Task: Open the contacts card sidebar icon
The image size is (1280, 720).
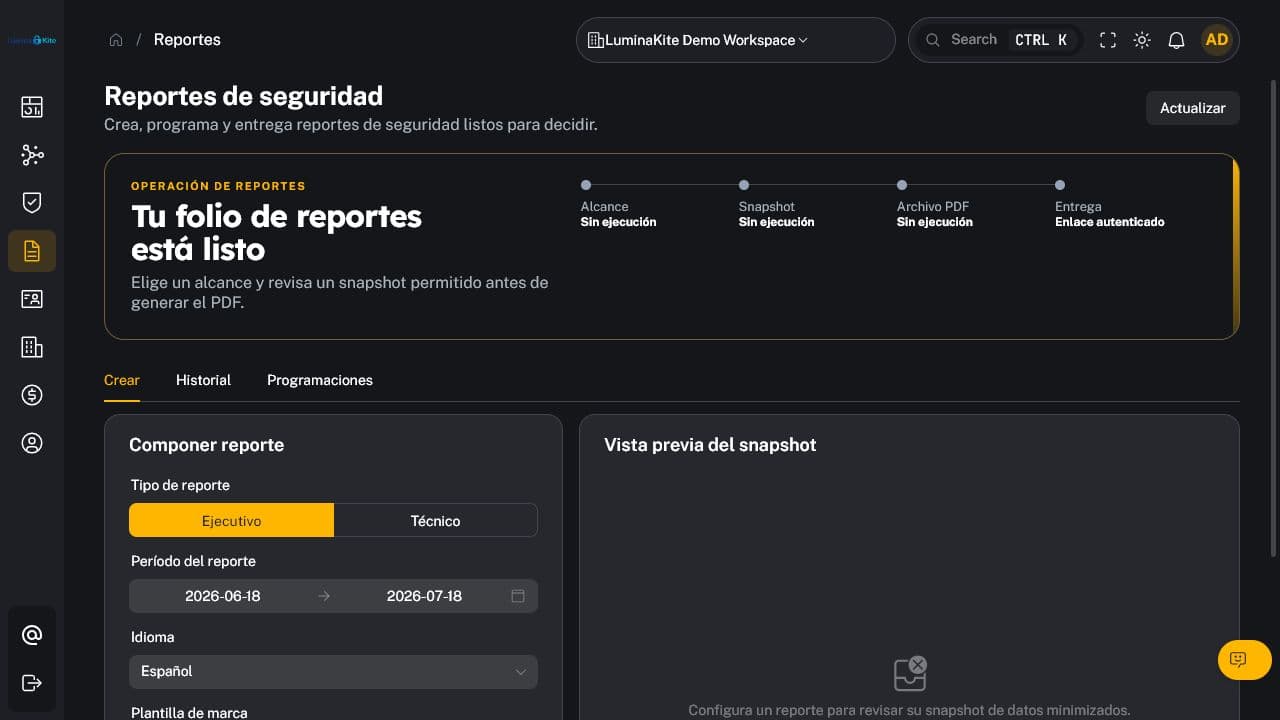Action: pyautogui.click(x=32, y=299)
